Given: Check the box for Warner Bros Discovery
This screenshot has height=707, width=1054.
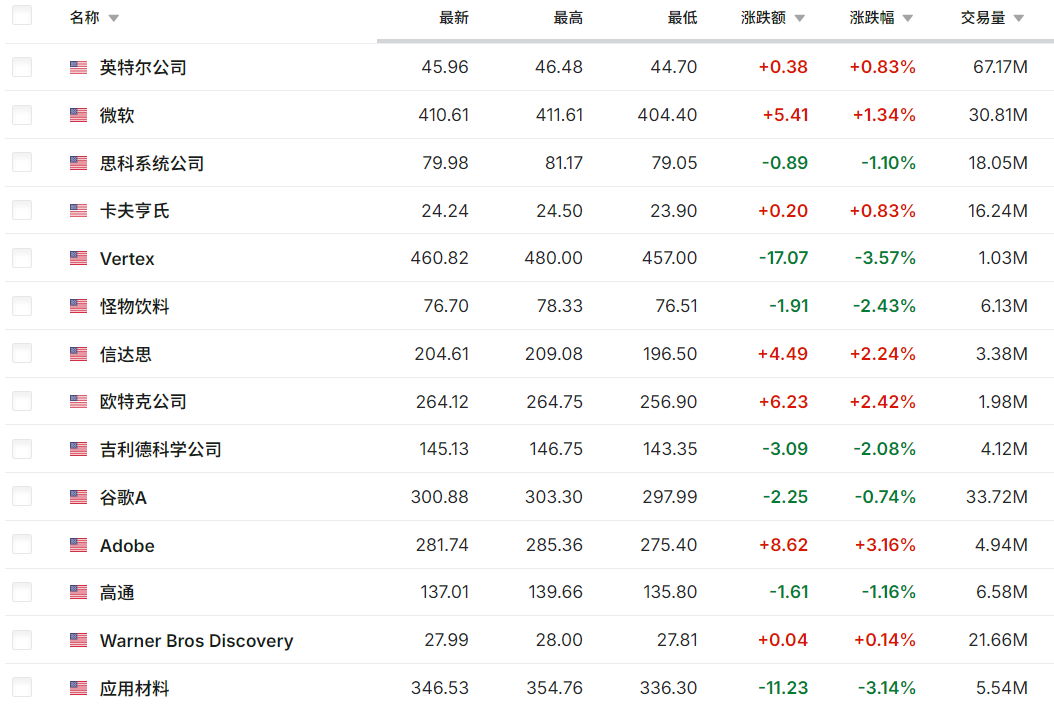Looking at the screenshot, I should point(22,640).
